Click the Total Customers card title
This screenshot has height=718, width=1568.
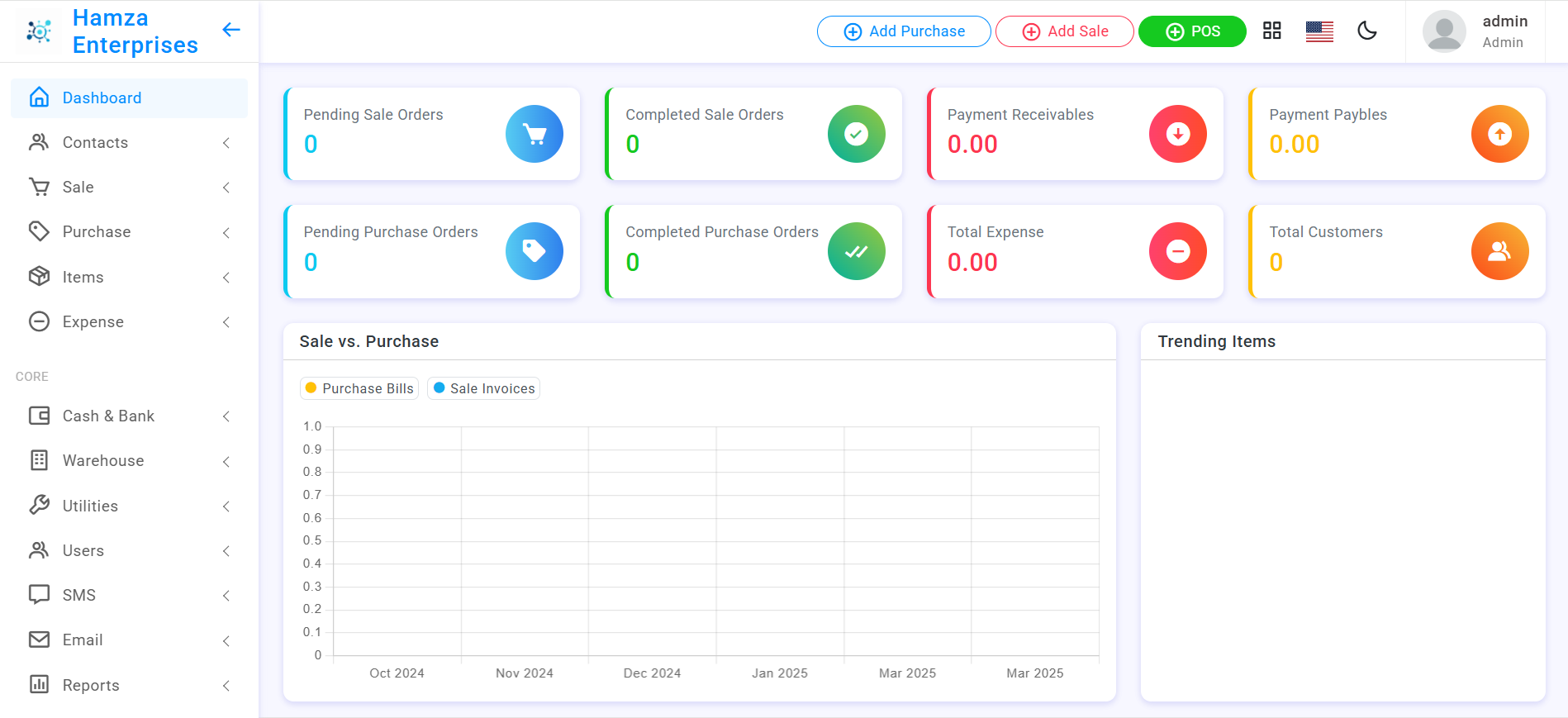click(1326, 232)
